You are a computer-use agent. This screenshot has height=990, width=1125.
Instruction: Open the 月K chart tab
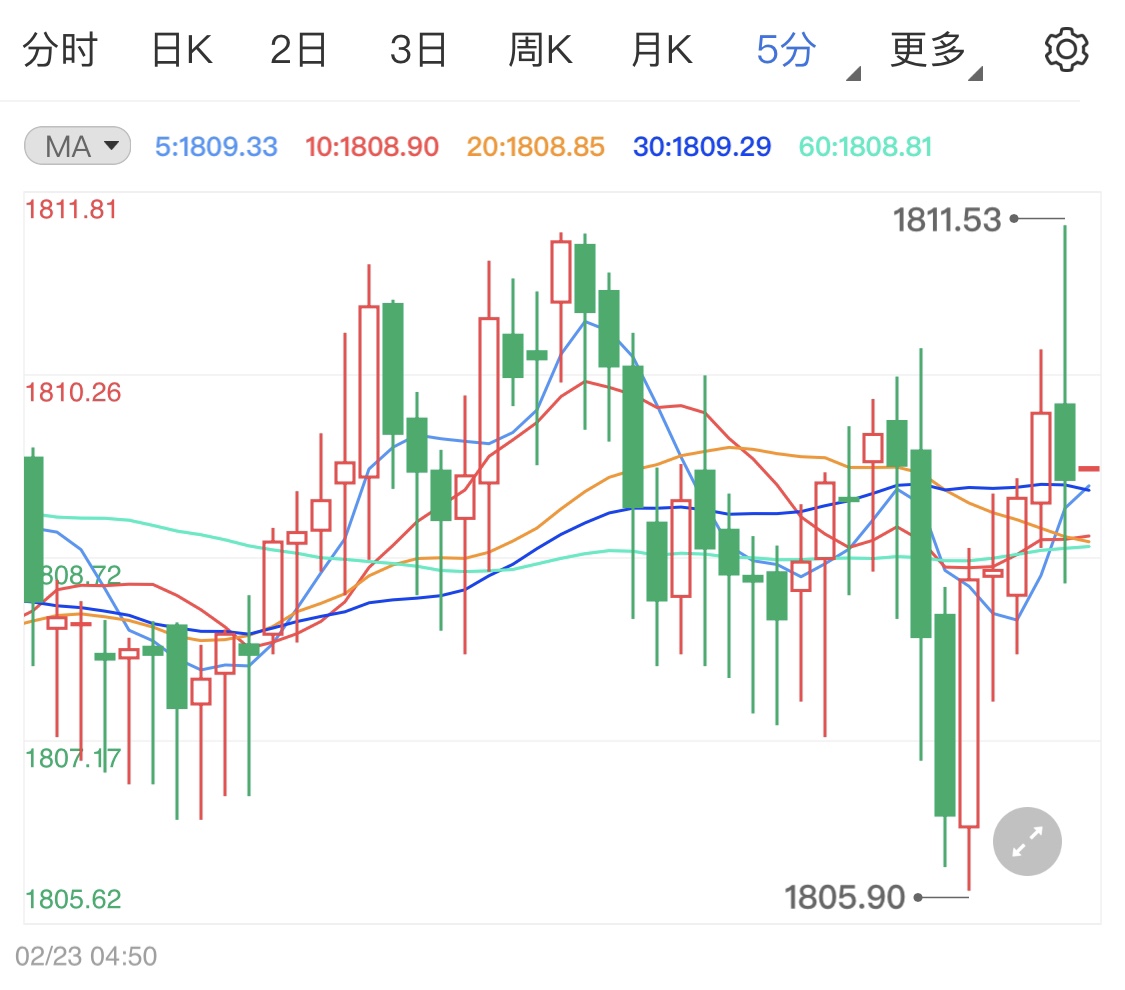pos(662,50)
